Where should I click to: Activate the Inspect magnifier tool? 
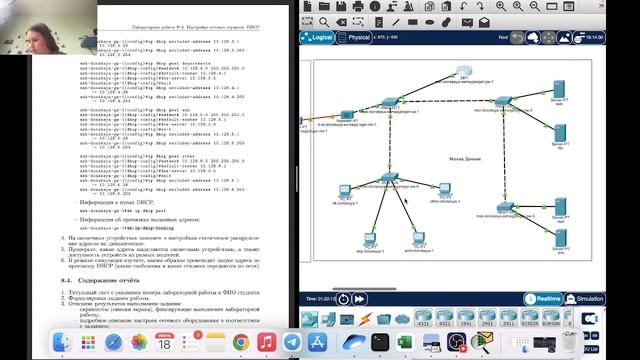click(324, 22)
